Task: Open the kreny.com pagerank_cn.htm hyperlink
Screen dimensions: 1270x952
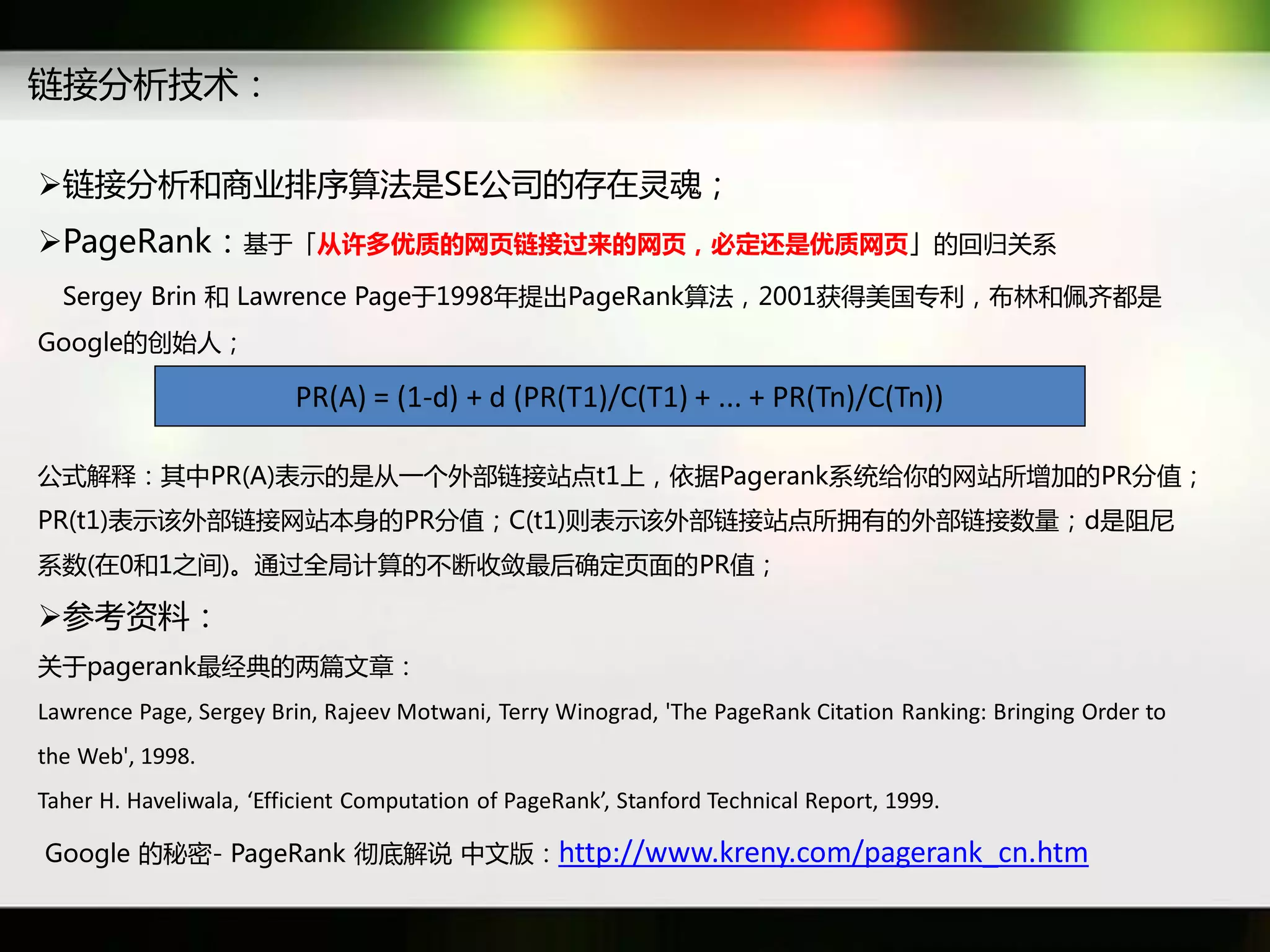Action: point(823,853)
